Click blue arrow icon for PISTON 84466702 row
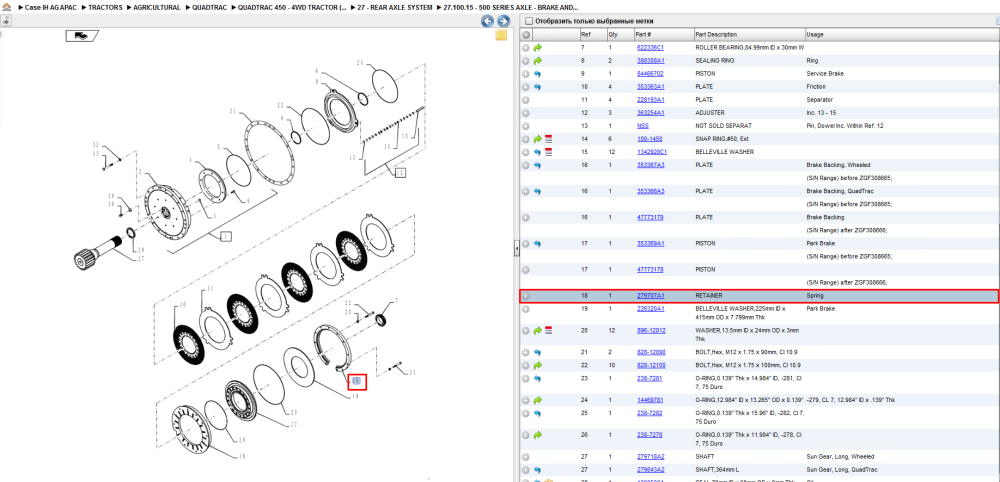 tap(538, 74)
